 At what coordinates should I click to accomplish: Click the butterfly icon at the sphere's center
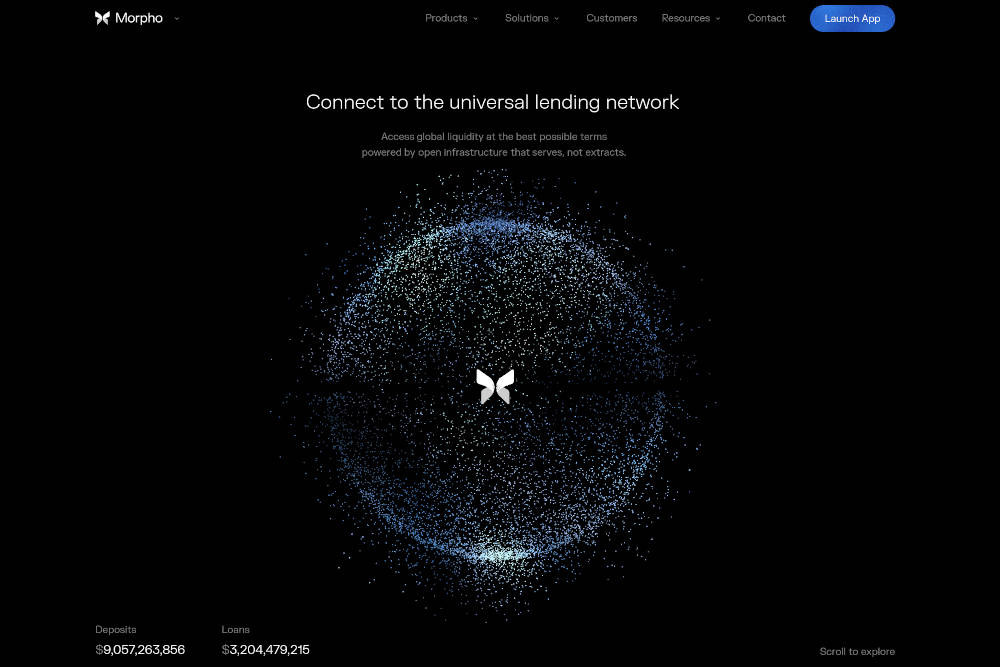tap(495, 386)
